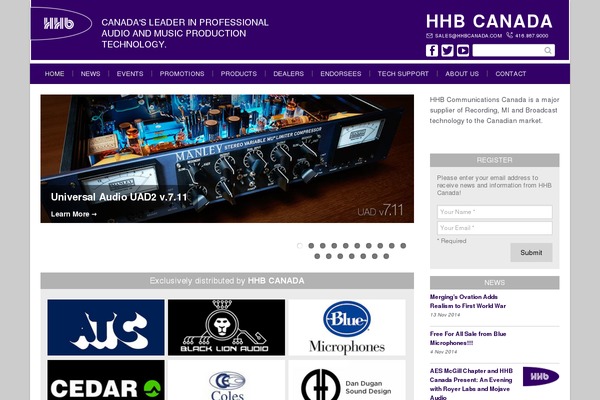Screen dimensions: 600x400
Task: Open the ENDORSEES menu item
Action: (x=341, y=74)
